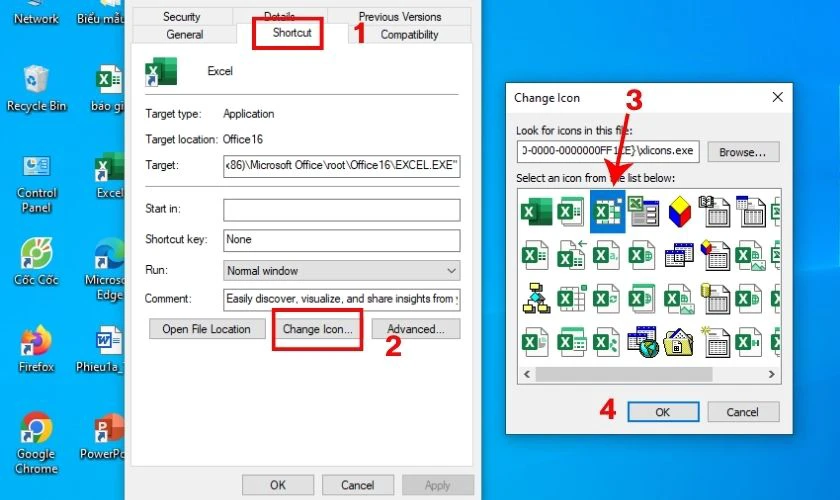
Task: Select the document with small cube badge icon
Action: click(715, 255)
